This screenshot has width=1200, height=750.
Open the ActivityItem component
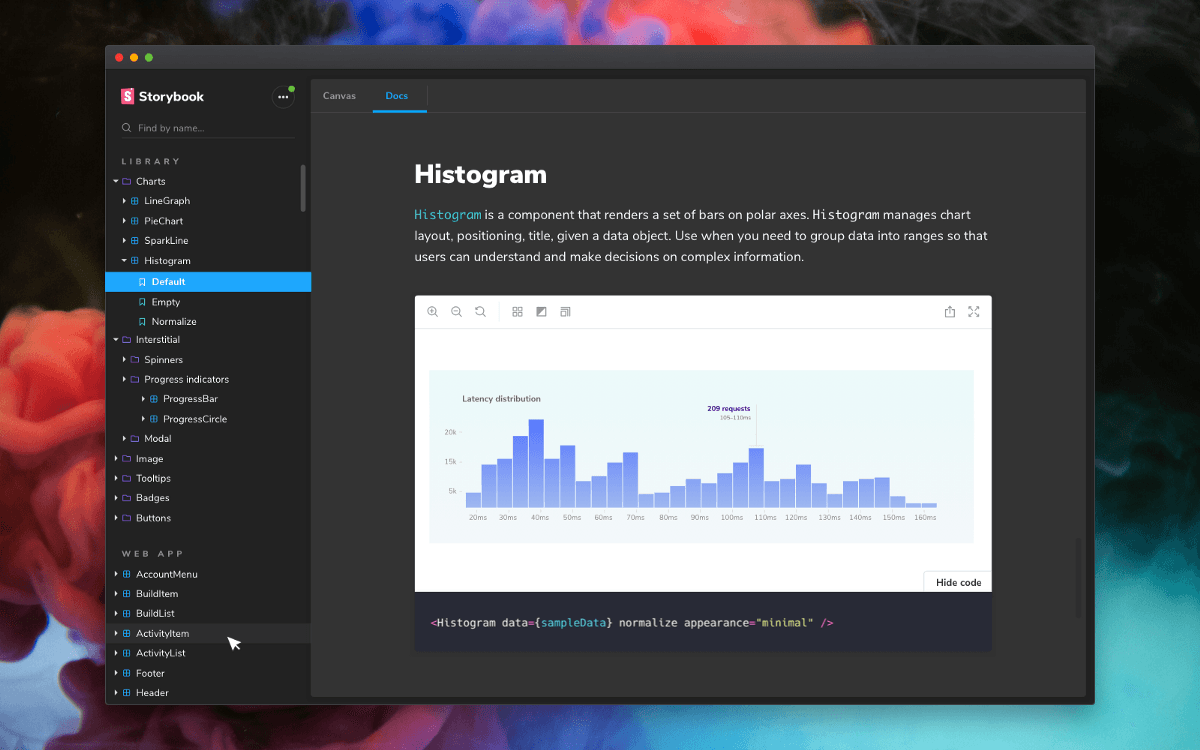(208, 634)
